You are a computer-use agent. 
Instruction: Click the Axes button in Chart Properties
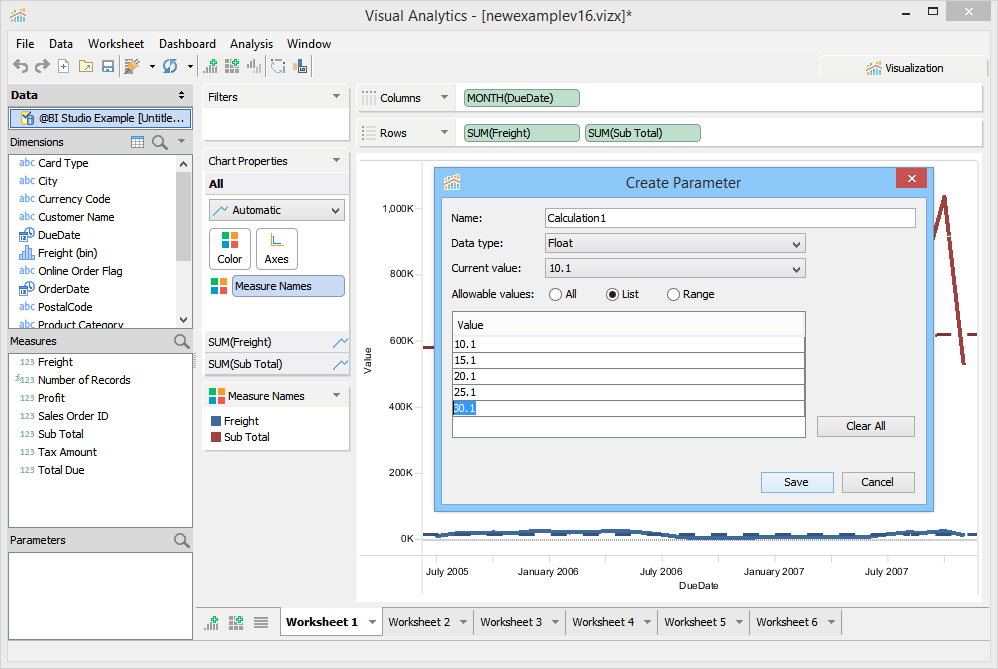277,248
